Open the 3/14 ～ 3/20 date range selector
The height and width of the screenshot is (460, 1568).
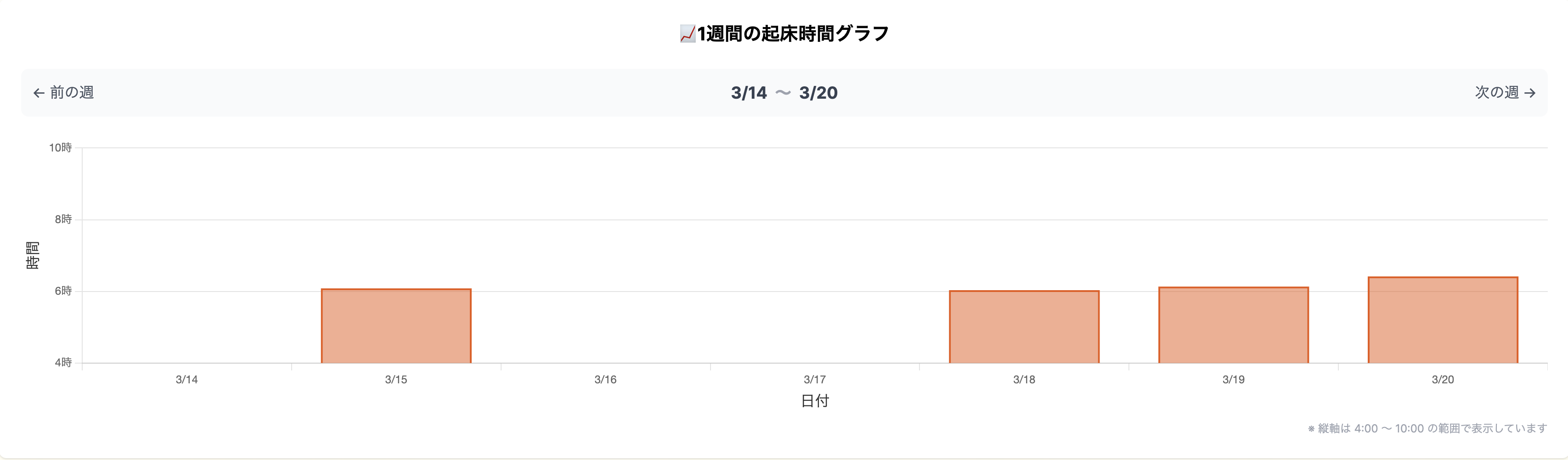coord(784,93)
